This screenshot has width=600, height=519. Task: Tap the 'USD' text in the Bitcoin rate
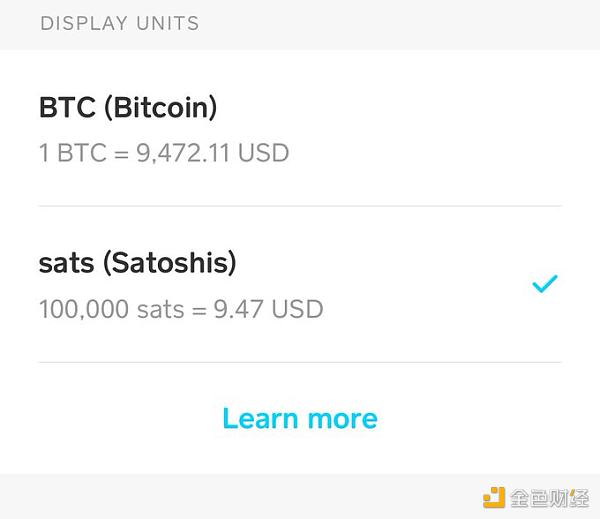[x=266, y=154]
